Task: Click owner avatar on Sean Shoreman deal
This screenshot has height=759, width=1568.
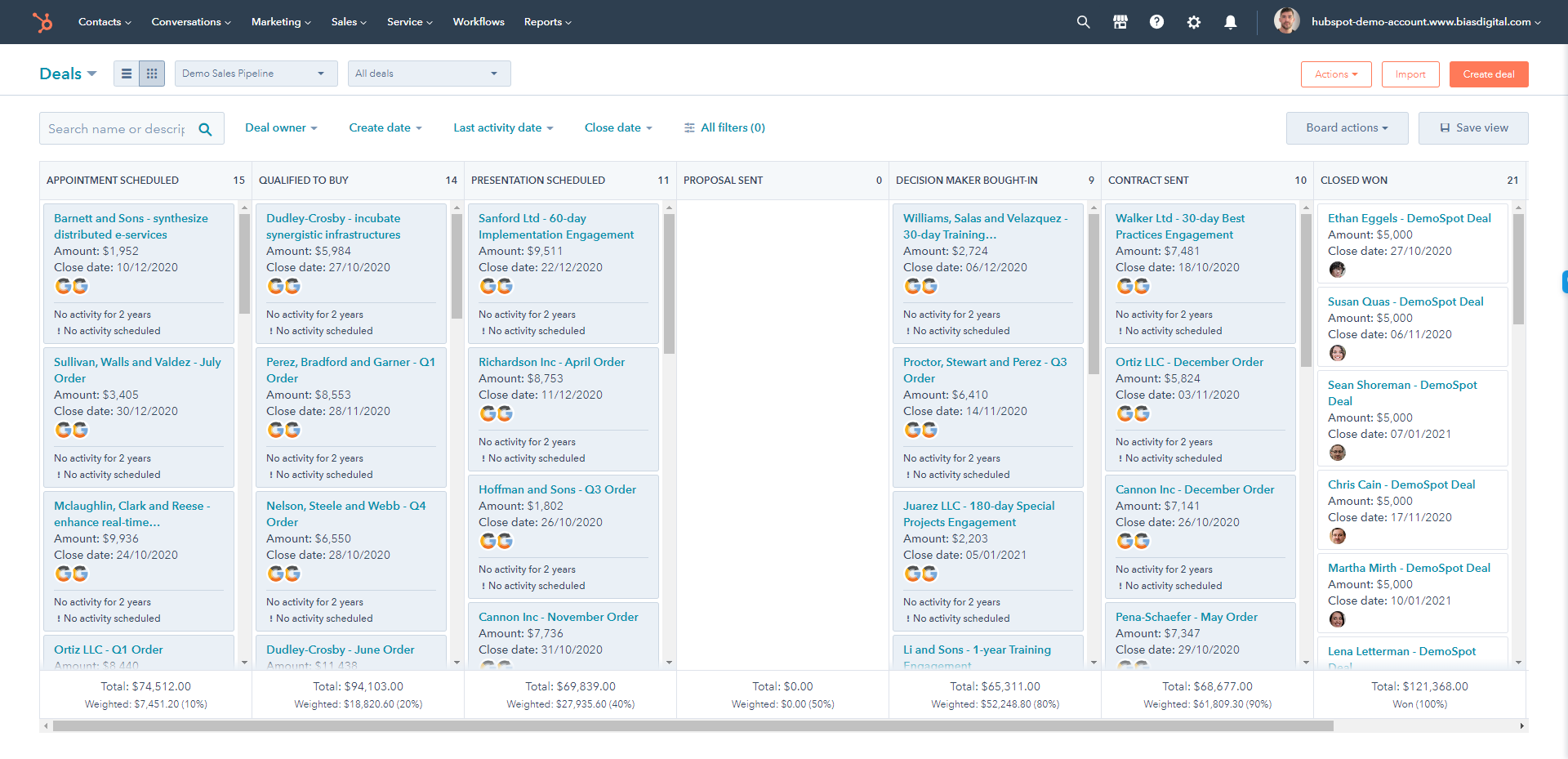Action: [1337, 453]
